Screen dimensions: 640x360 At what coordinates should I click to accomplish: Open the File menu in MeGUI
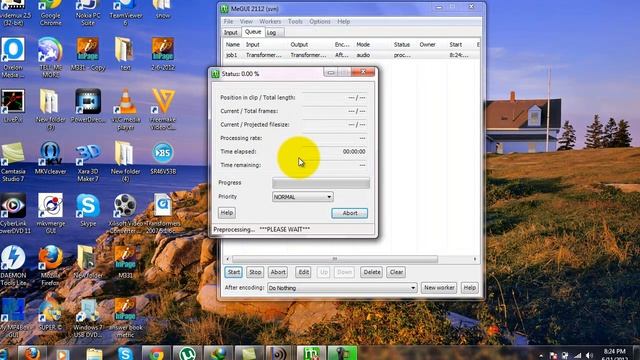pos(229,21)
